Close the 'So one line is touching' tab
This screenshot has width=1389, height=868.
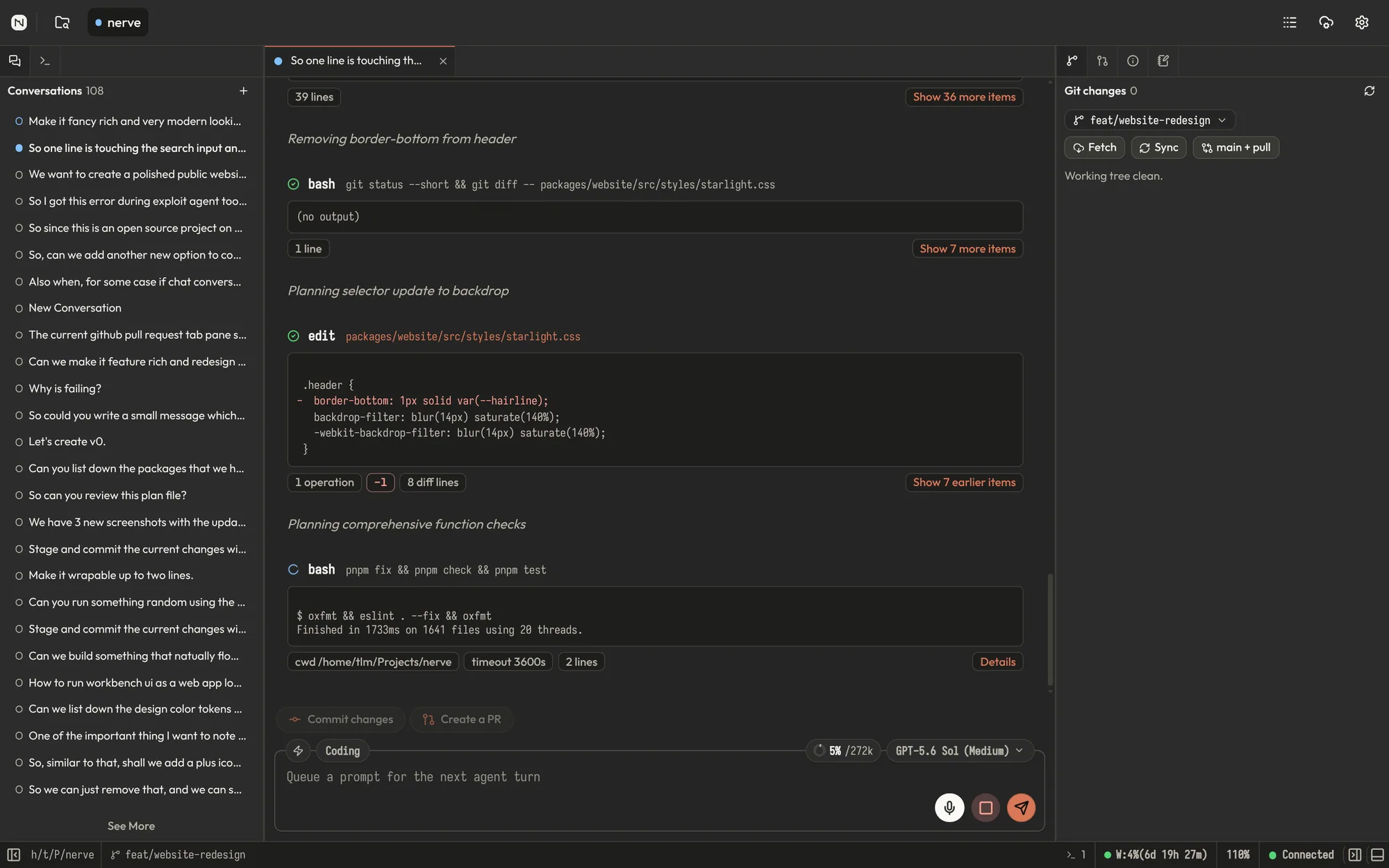(x=443, y=61)
